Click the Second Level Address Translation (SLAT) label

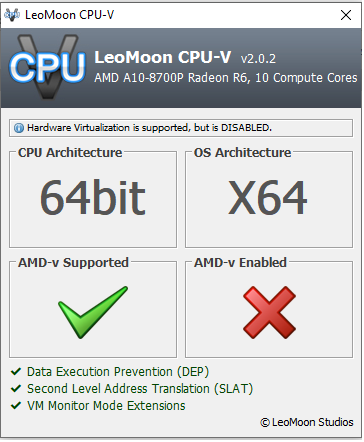coord(140,389)
